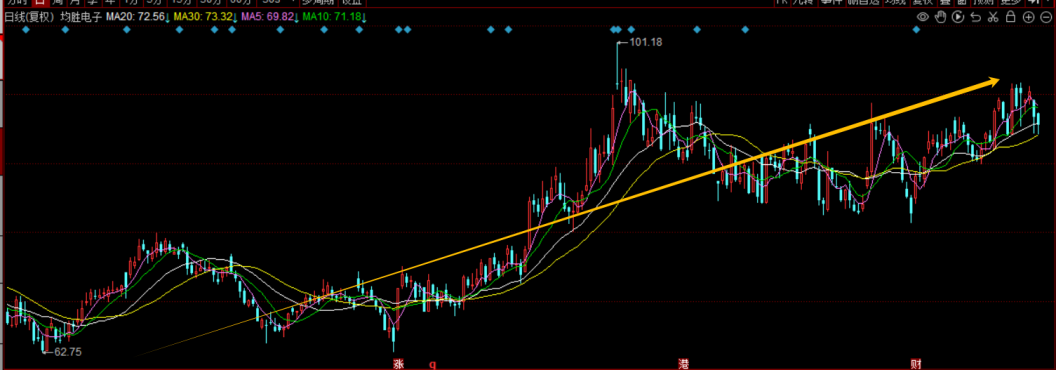Viewport: 1056px width, 370px height.
Task: Select the scissors cut tool icon
Action: tap(993, 17)
